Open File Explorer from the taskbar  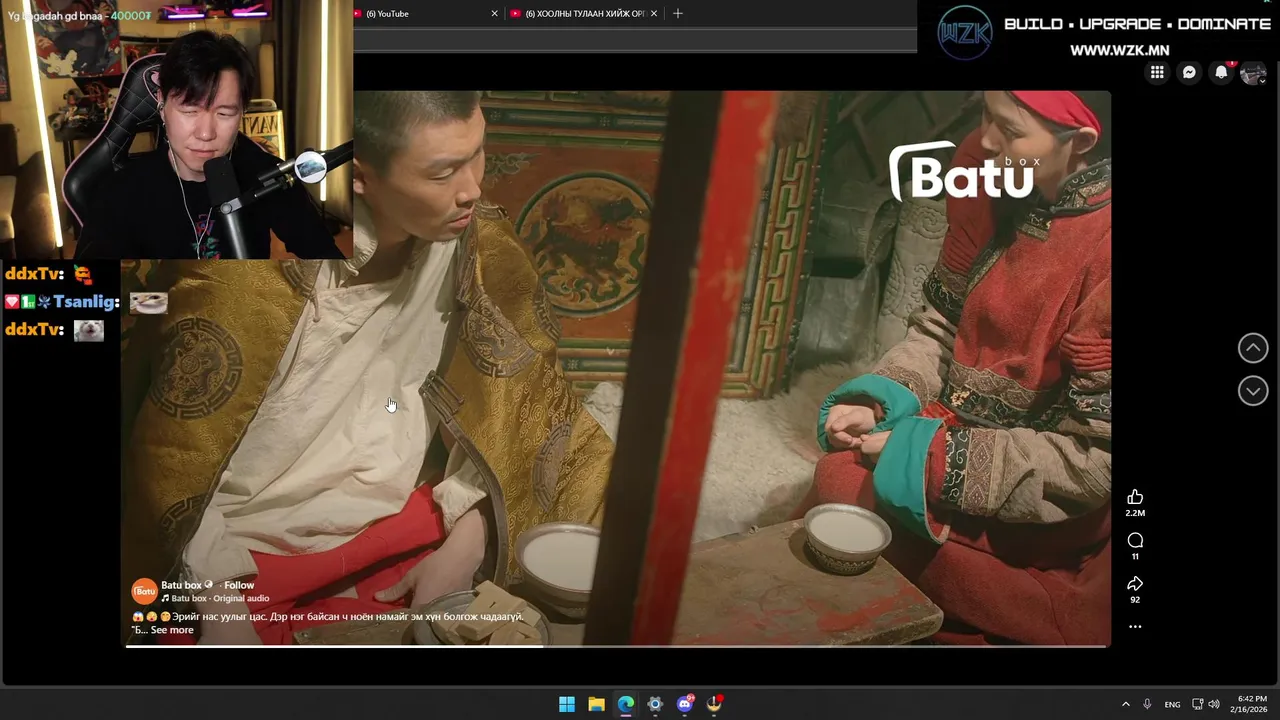click(596, 704)
